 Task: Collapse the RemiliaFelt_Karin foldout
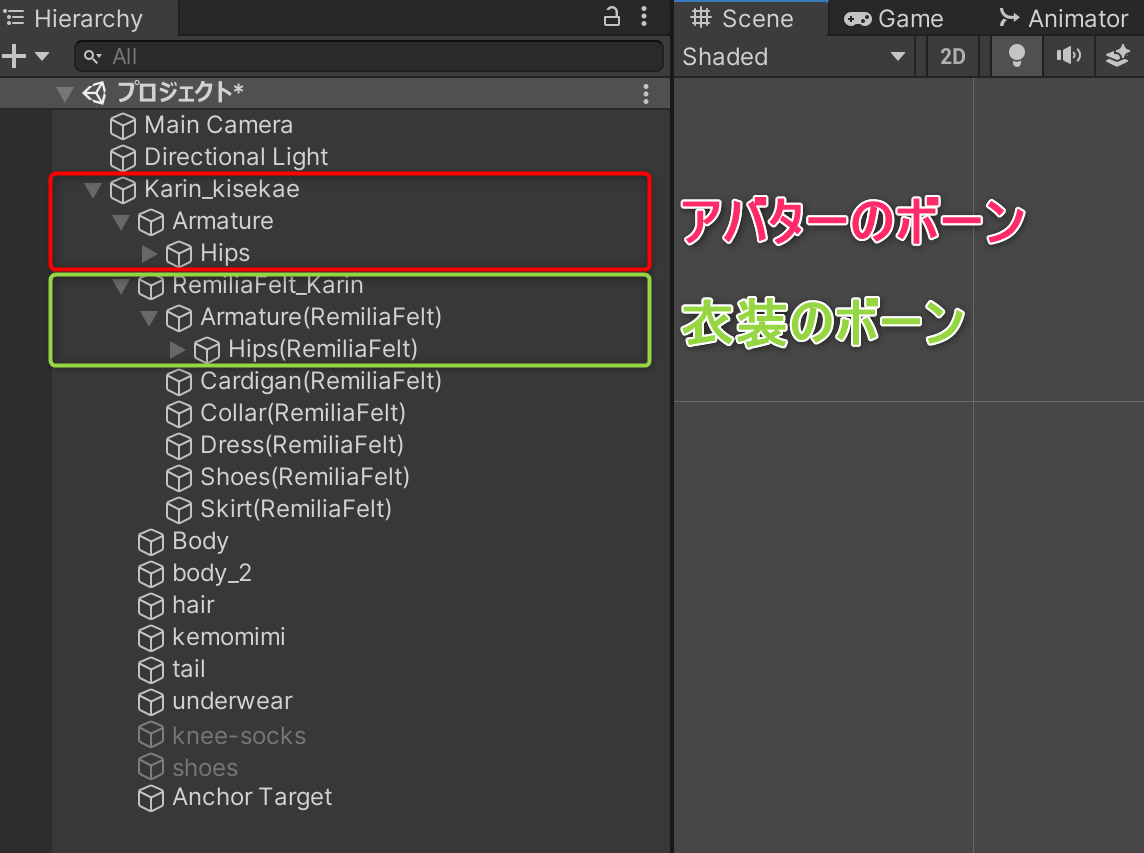(121, 286)
